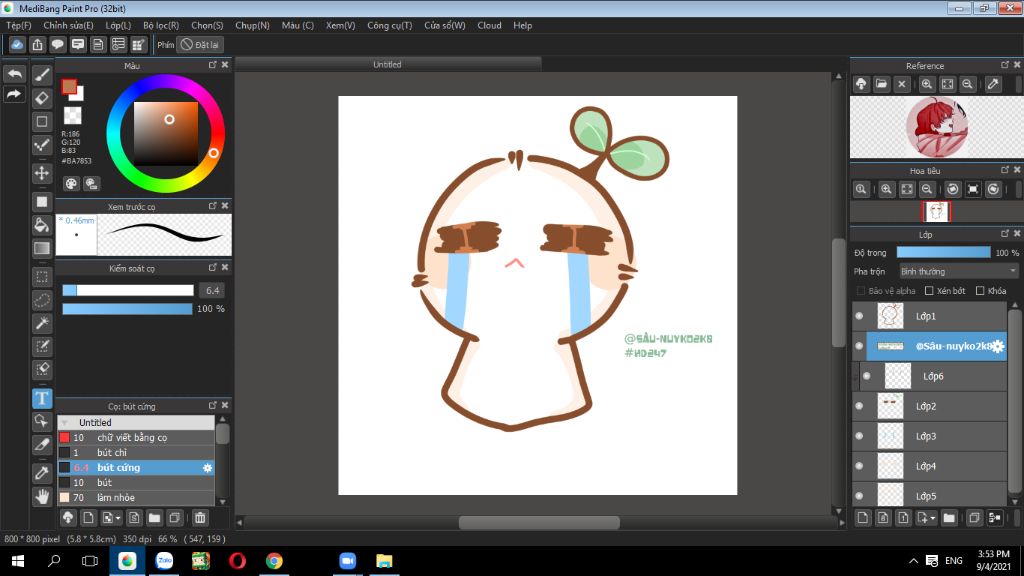Select the Lớp4 layer

930,466
